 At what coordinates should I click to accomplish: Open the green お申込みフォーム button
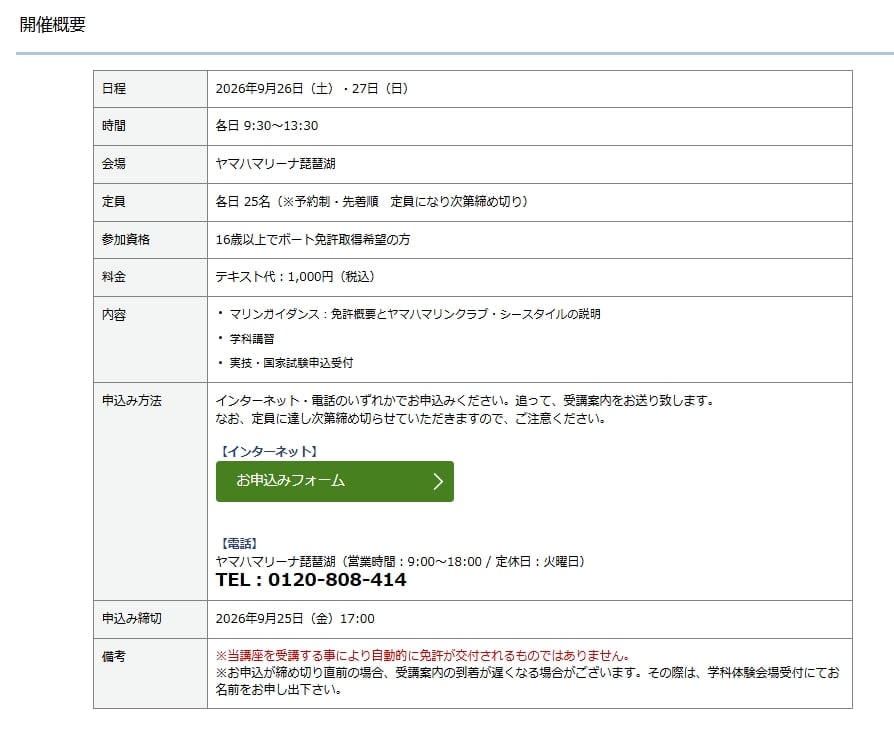(335, 481)
